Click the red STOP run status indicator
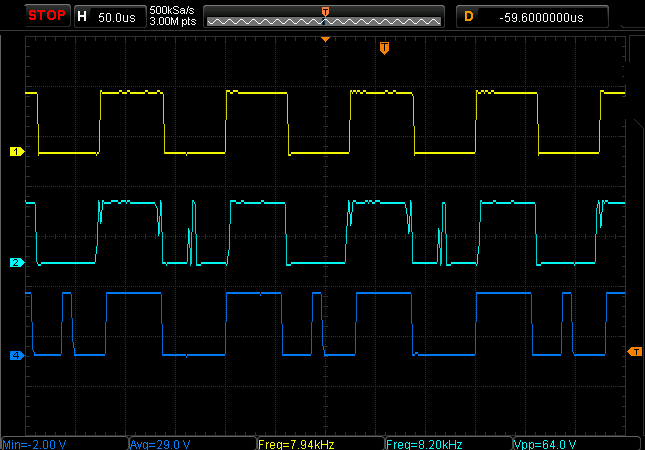This screenshot has height=450, width=645. [47, 16]
